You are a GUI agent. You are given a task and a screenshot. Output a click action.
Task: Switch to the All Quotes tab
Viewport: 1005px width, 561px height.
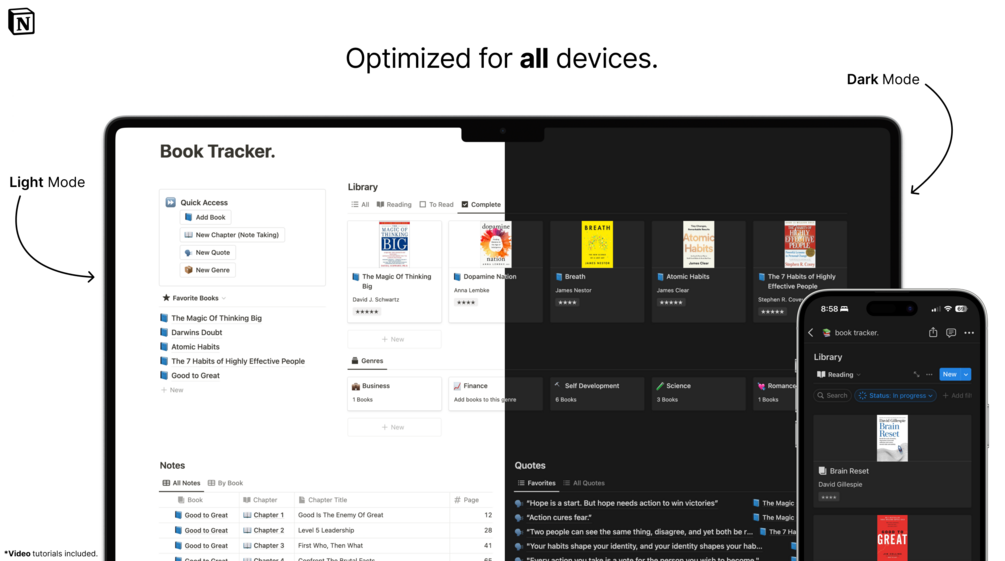584,483
